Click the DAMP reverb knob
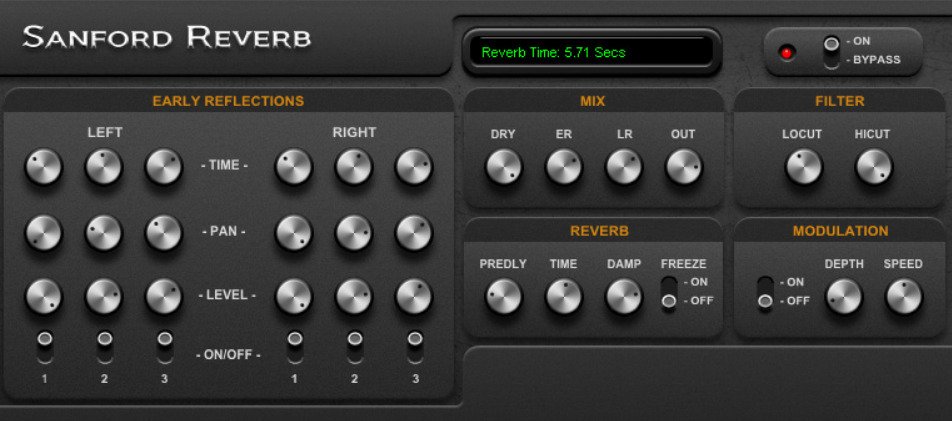Screen dimensions: 952x421 624,296
